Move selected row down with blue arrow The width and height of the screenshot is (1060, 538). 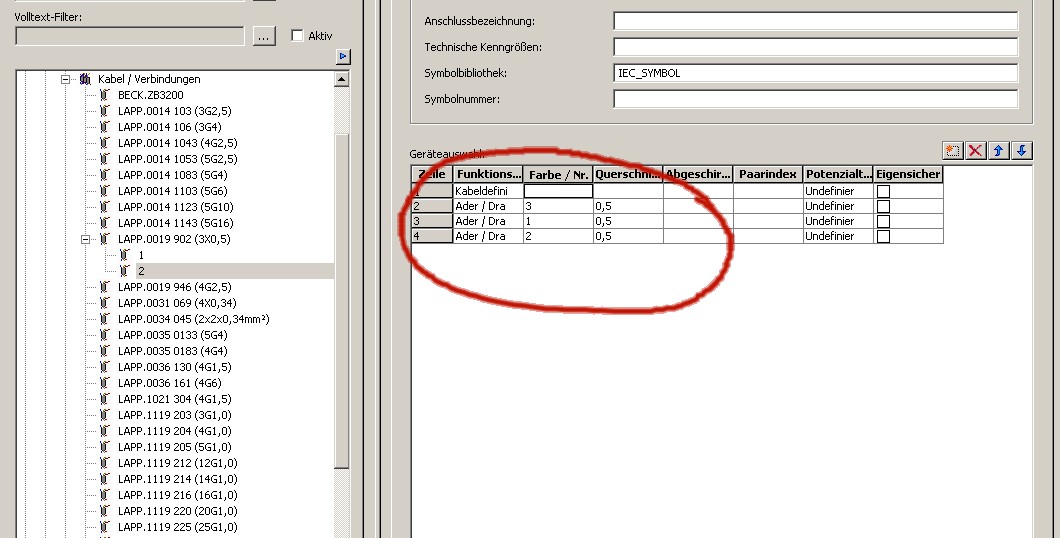tap(1021, 150)
